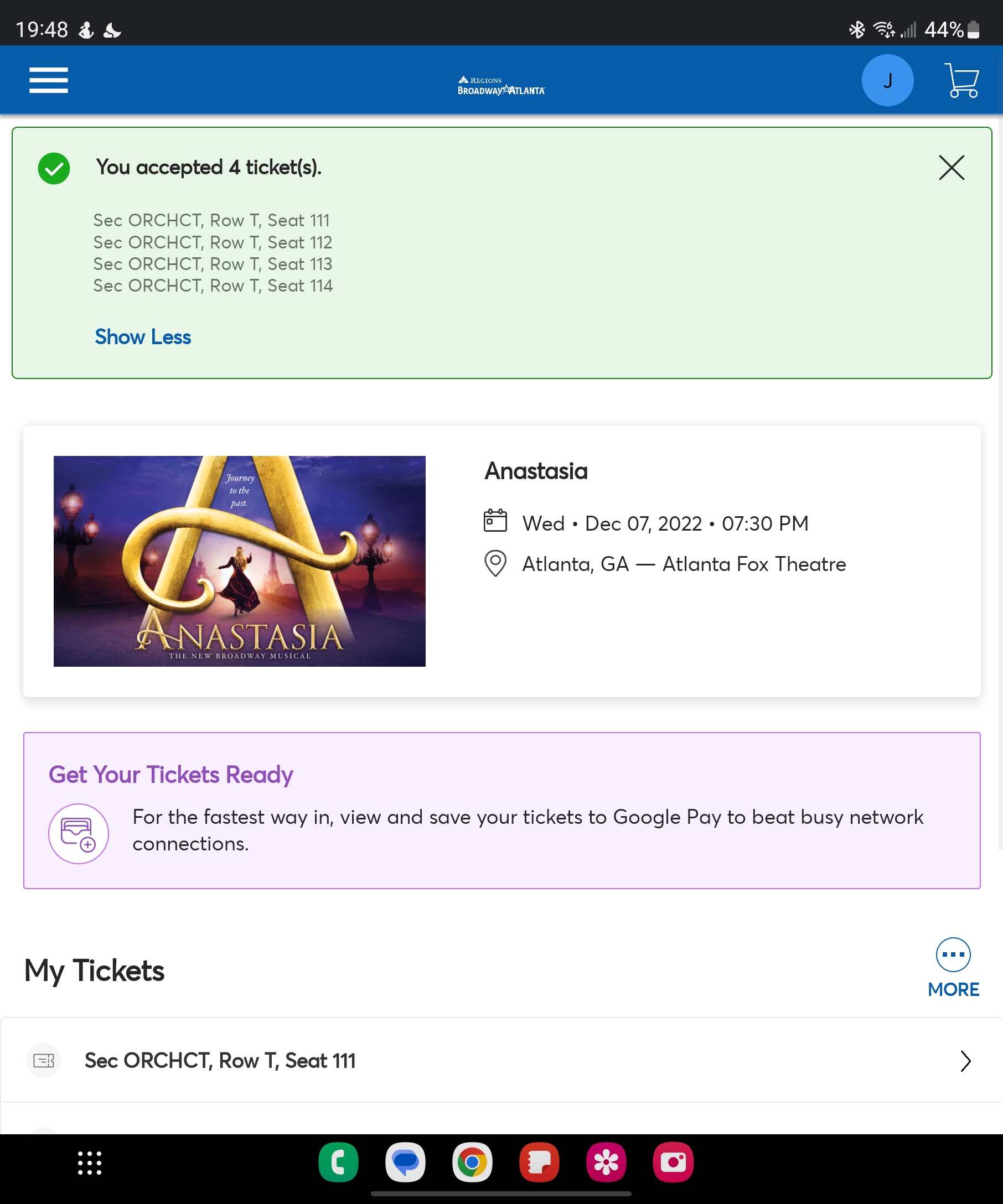
Task: Open the hamburger navigation menu
Action: coord(49,80)
